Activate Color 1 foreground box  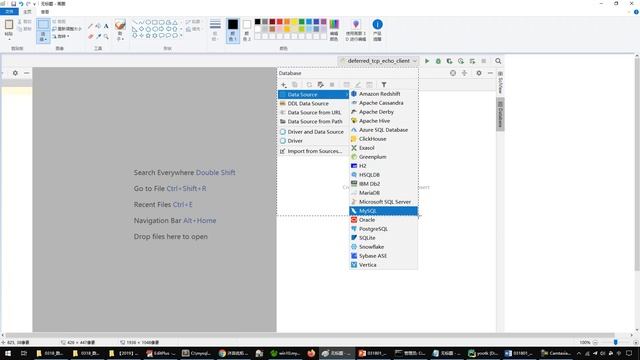click(233, 30)
